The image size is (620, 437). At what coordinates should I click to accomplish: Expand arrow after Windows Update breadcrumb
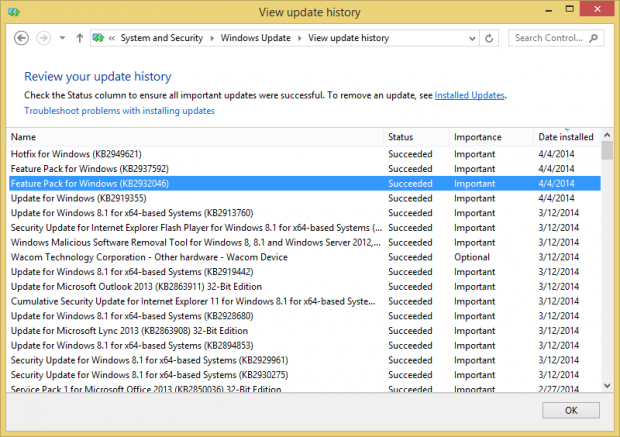pos(299,38)
